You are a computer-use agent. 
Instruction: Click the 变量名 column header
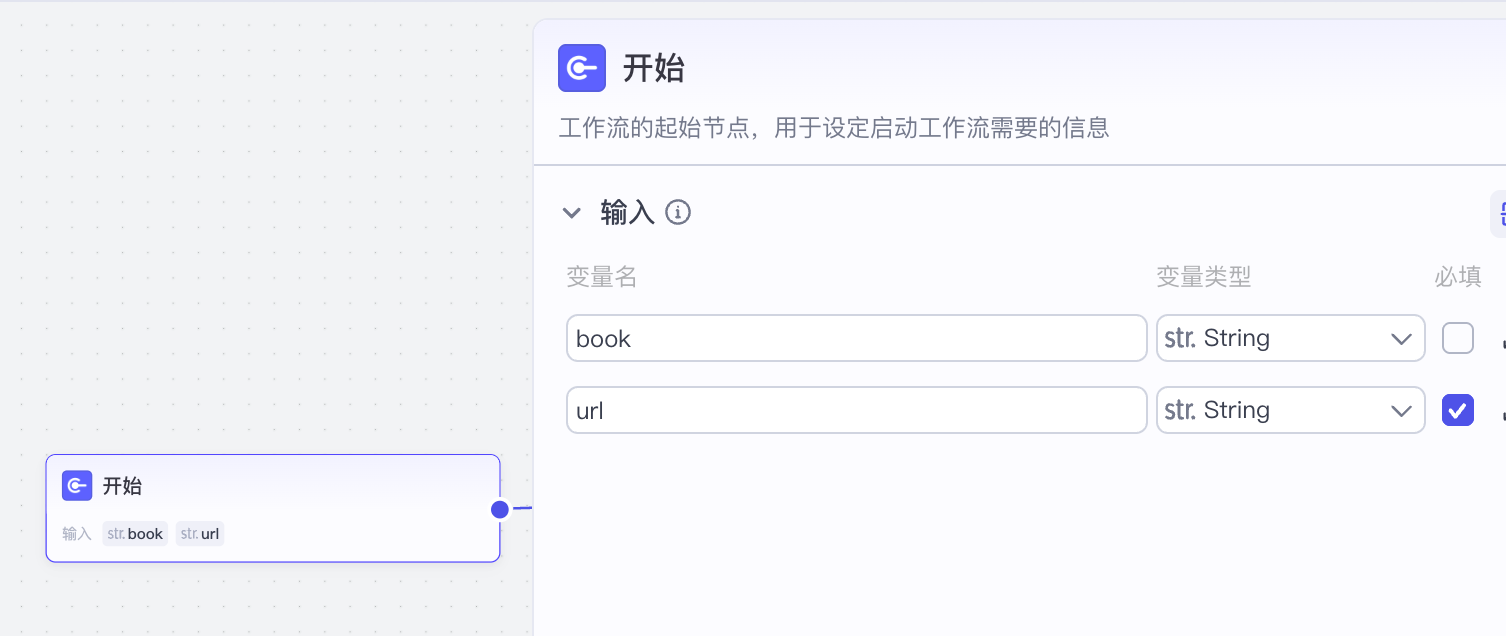pos(602,277)
